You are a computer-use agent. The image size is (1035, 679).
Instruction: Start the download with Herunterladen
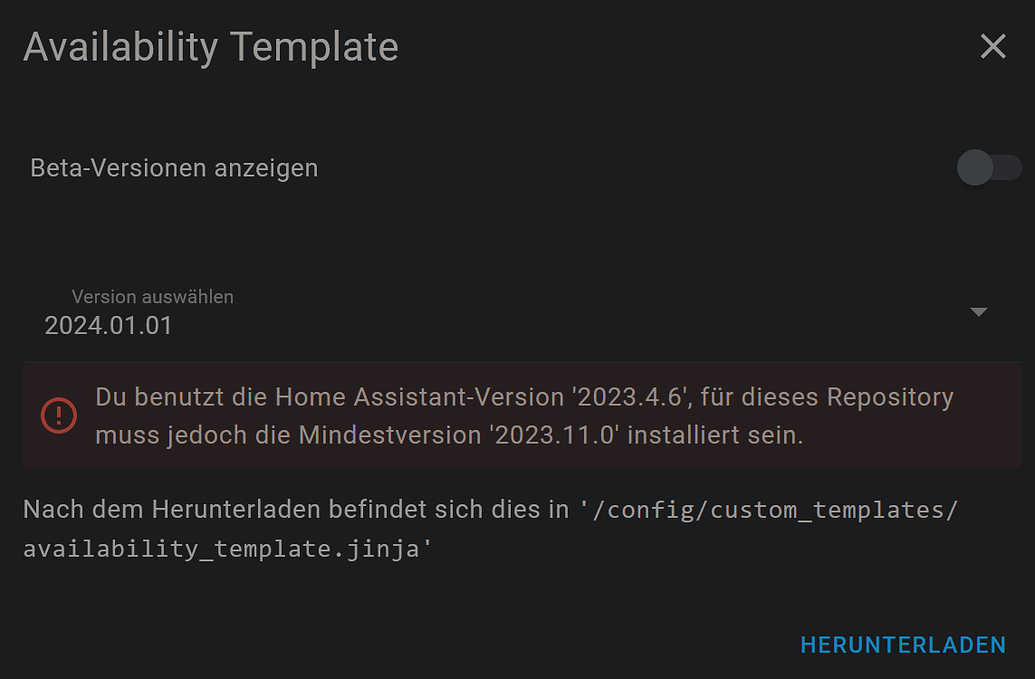tap(903, 644)
